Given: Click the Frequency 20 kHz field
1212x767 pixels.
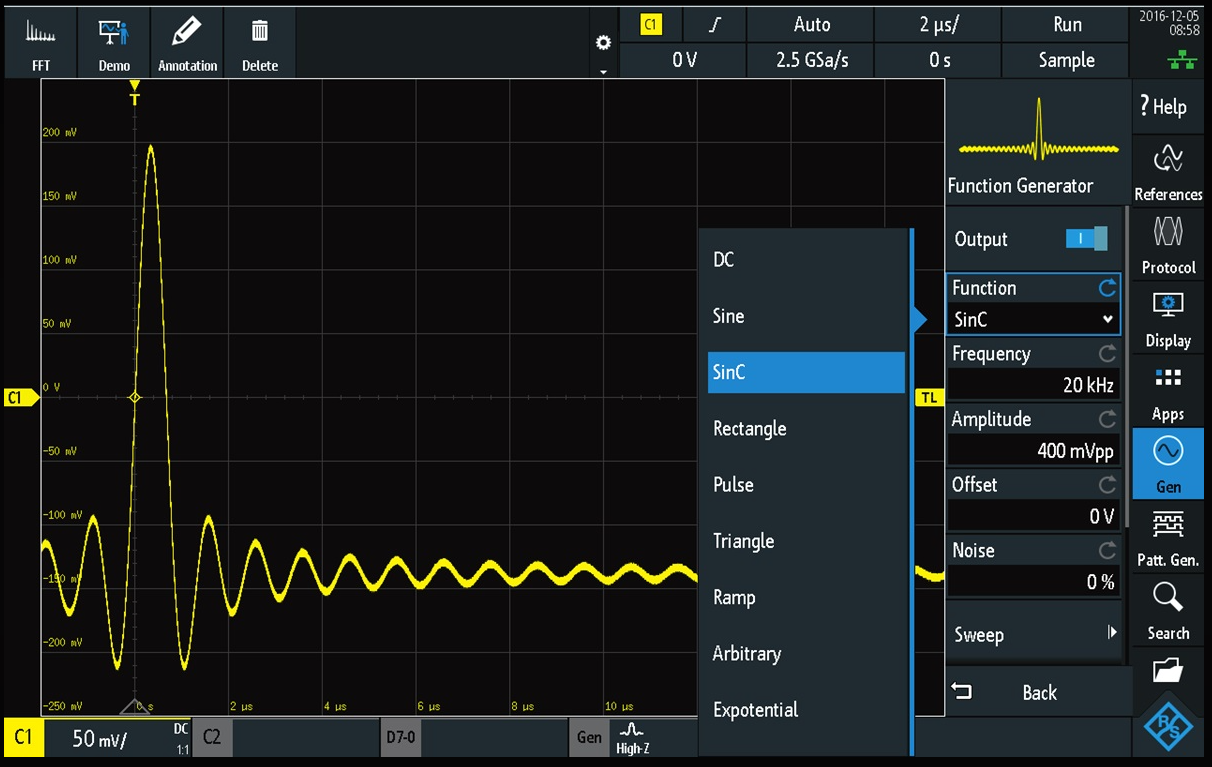Looking at the screenshot, I should 1033,385.
